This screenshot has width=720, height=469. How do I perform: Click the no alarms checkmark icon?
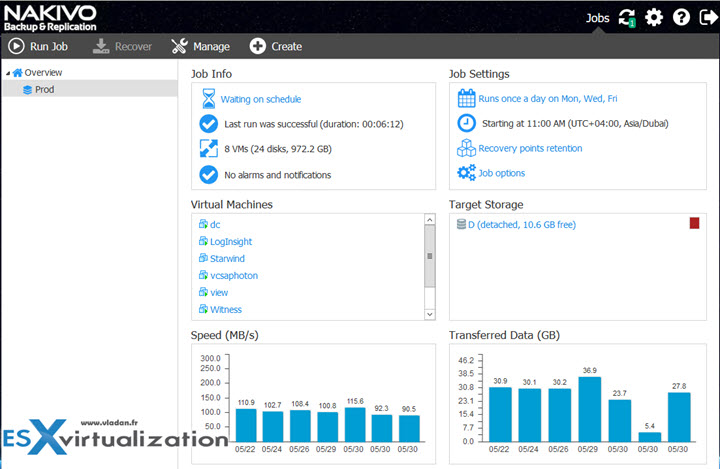click(x=208, y=175)
